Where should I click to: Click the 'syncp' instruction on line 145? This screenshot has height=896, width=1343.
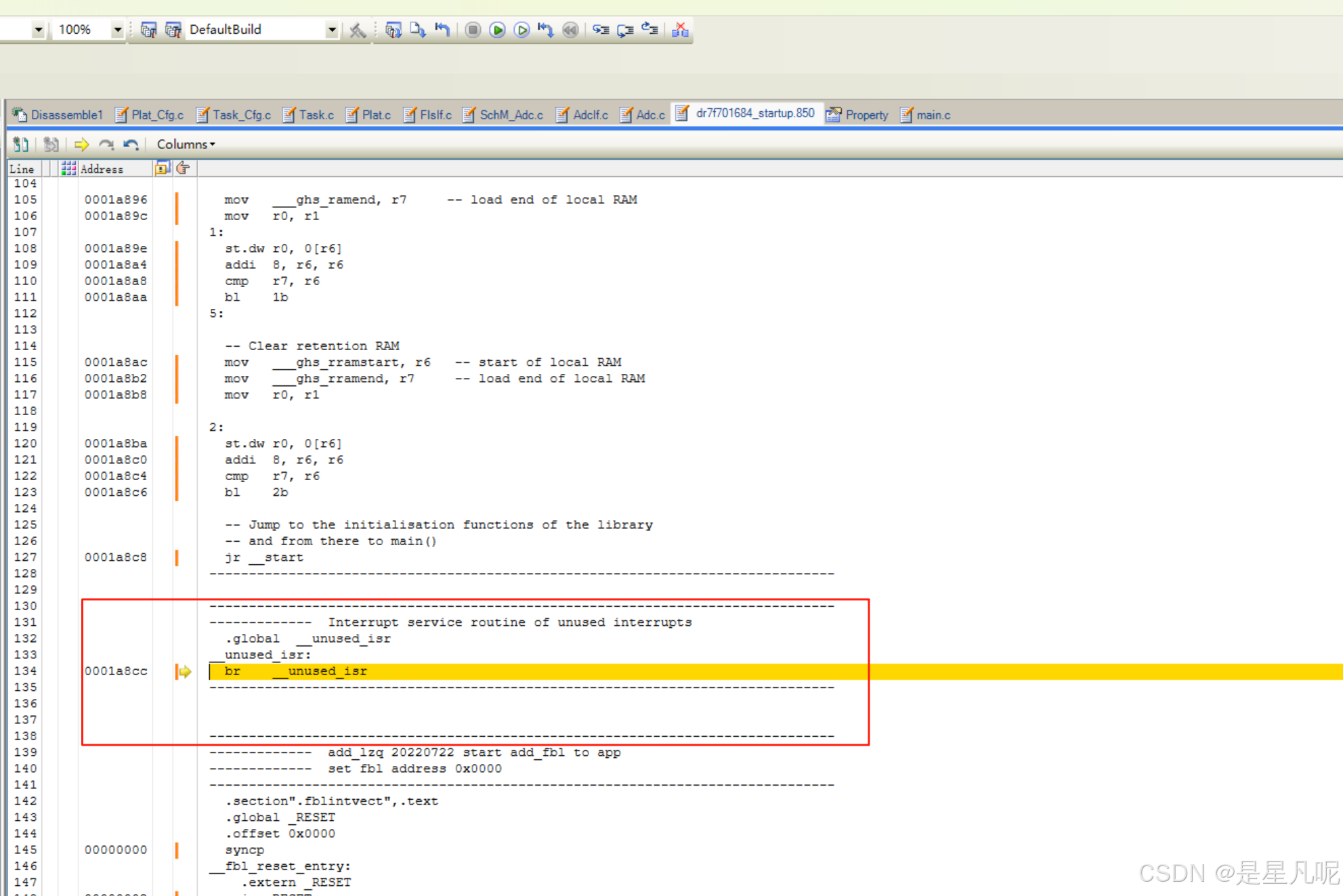click(244, 850)
